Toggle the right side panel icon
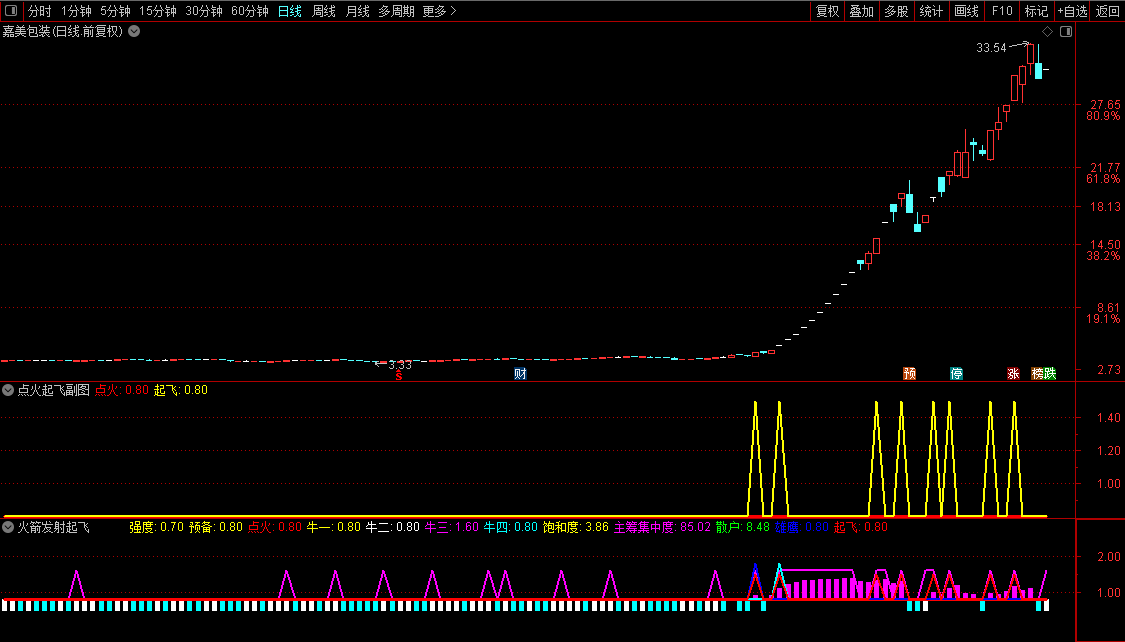 pyautogui.click(x=1066, y=32)
